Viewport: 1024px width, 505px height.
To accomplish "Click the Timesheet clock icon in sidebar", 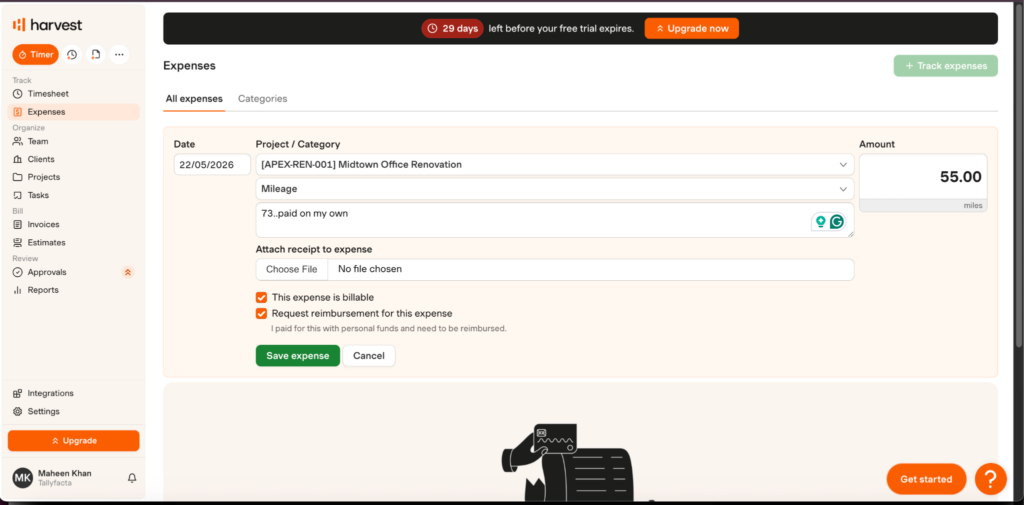I will (x=18, y=94).
